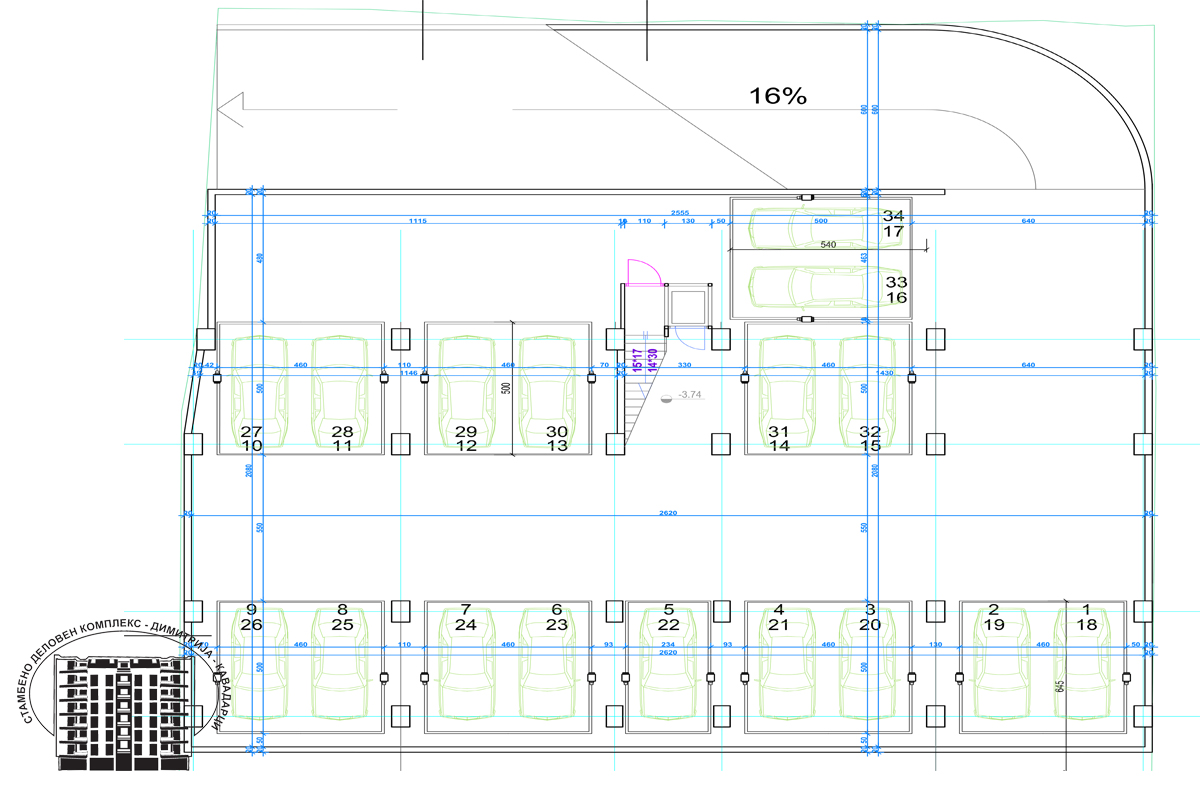The height and width of the screenshot is (800, 1200).
Task: Select parking space label 7 / 24
Action: (465, 617)
